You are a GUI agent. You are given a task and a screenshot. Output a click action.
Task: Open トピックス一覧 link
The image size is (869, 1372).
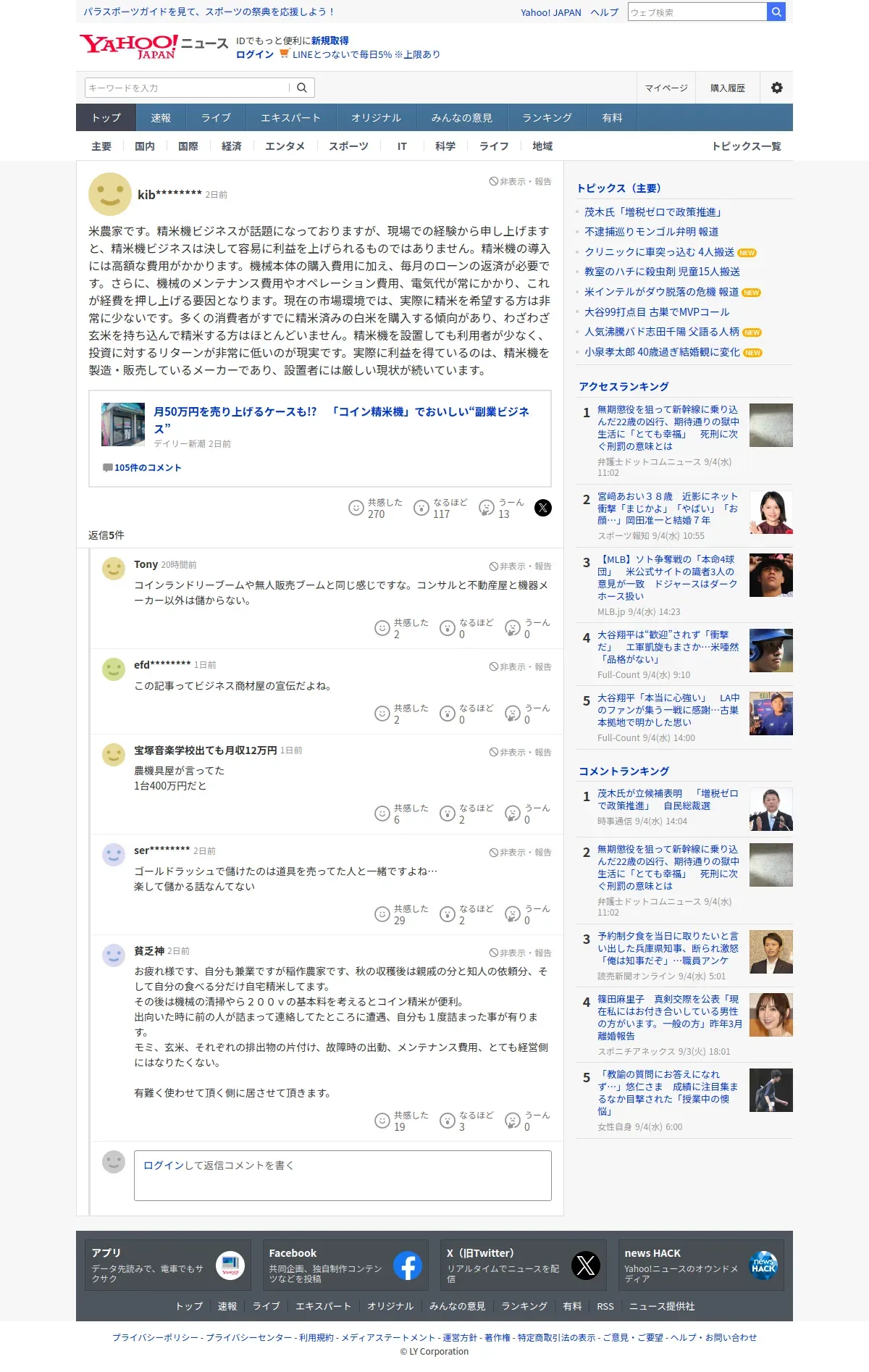tap(747, 146)
